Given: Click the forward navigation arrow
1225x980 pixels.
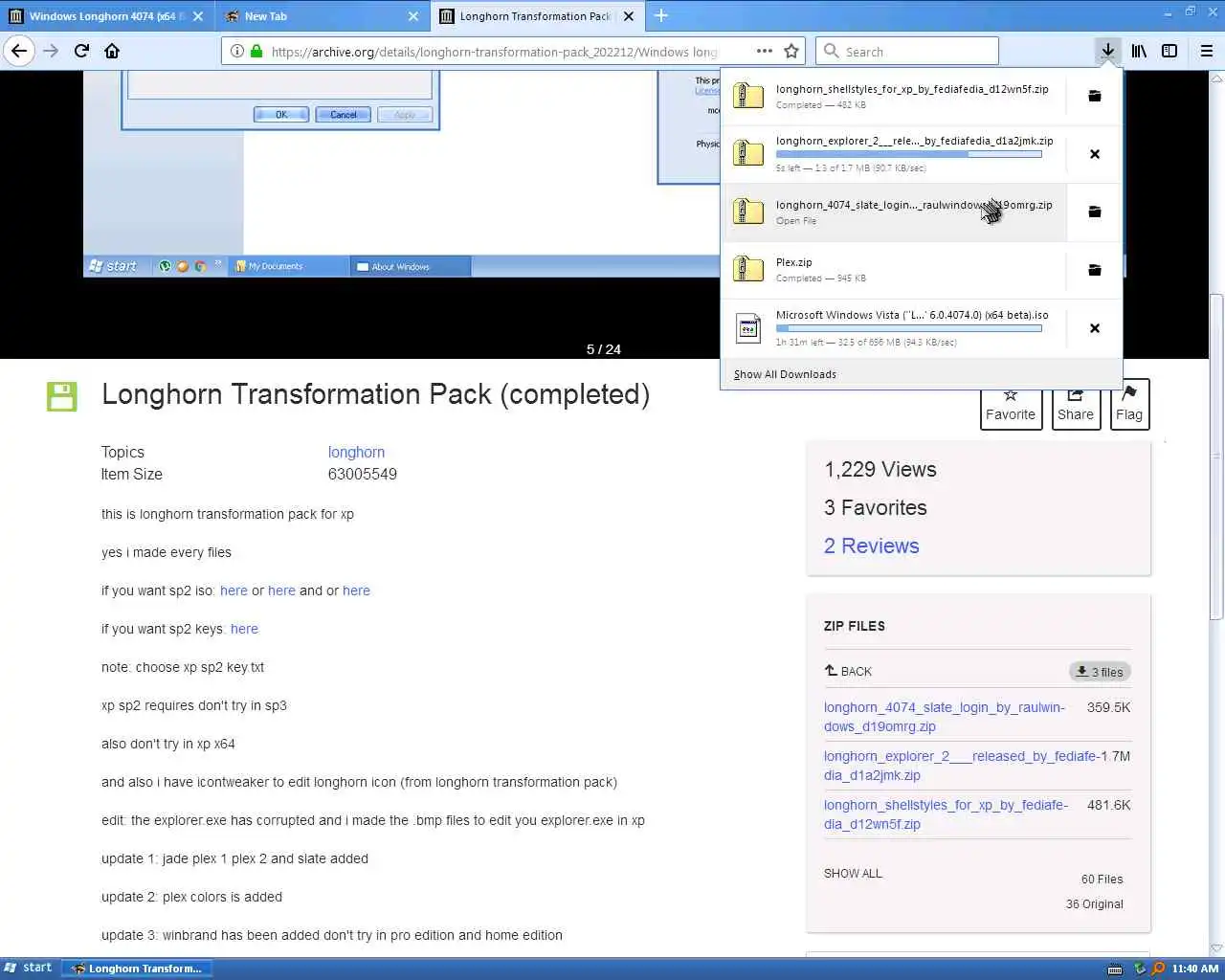Looking at the screenshot, I should click(51, 51).
